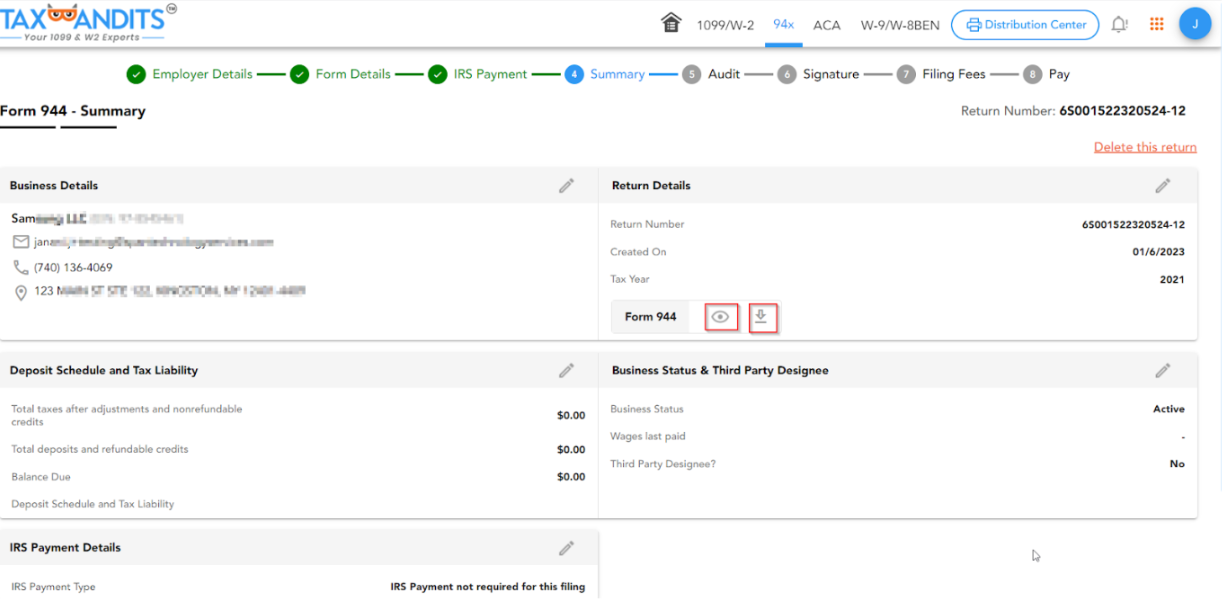Edit Deposit Schedule and Tax Liability section
The image size is (1222, 602).
(567, 370)
